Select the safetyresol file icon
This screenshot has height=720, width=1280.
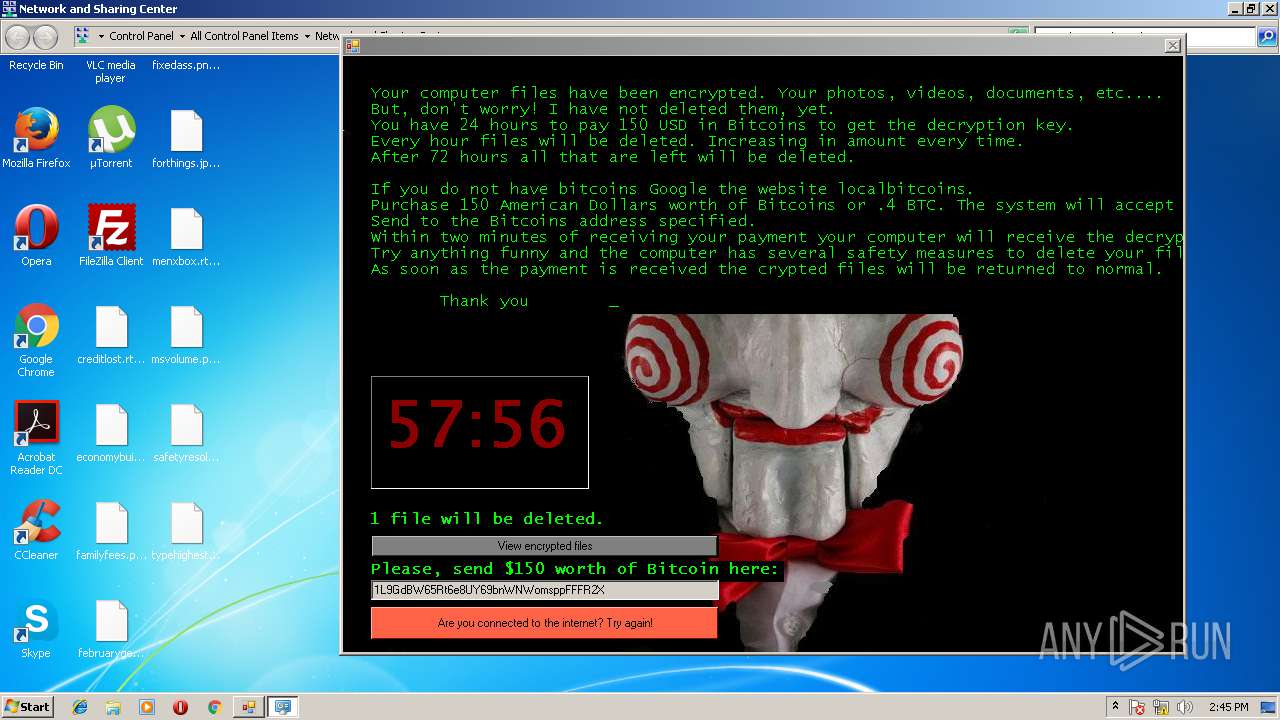click(x=186, y=425)
